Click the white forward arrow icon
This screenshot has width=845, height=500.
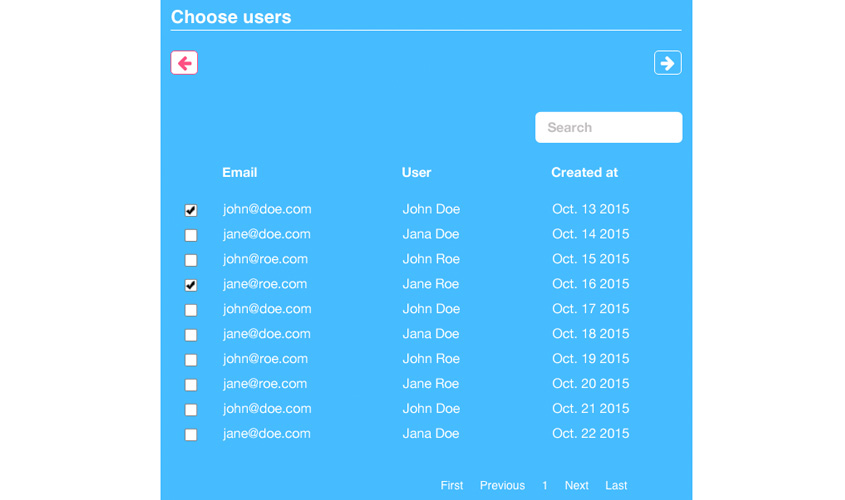[x=667, y=63]
